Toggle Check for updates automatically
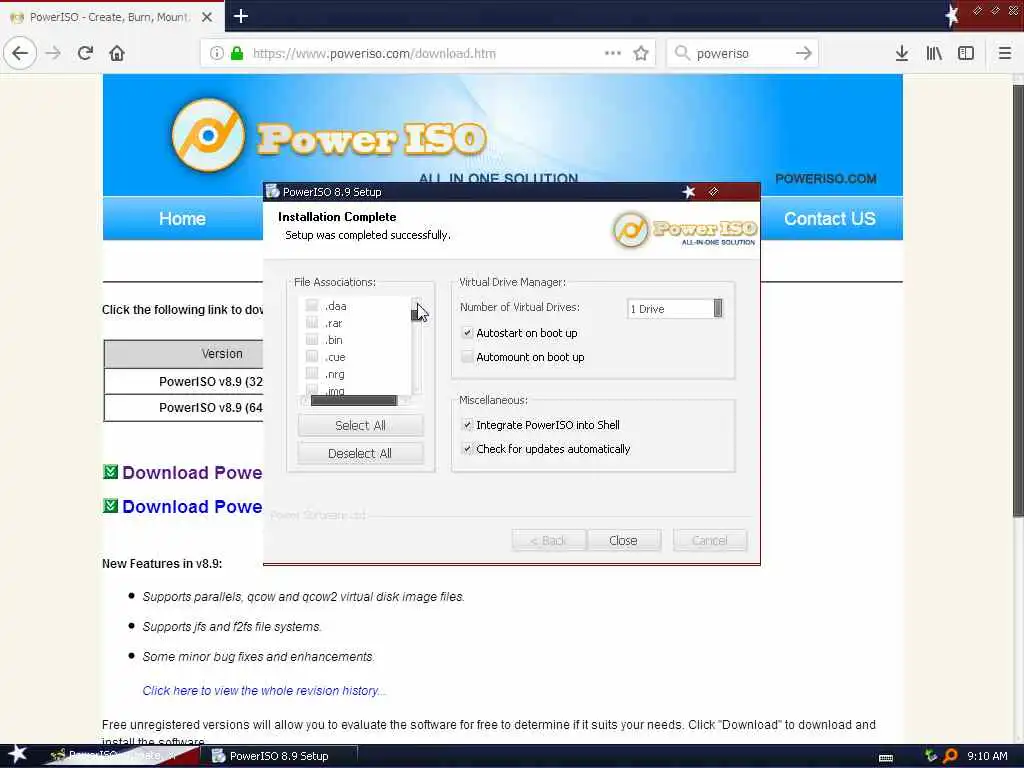The height and width of the screenshot is (768, 1024). click(x=467, y=449)
